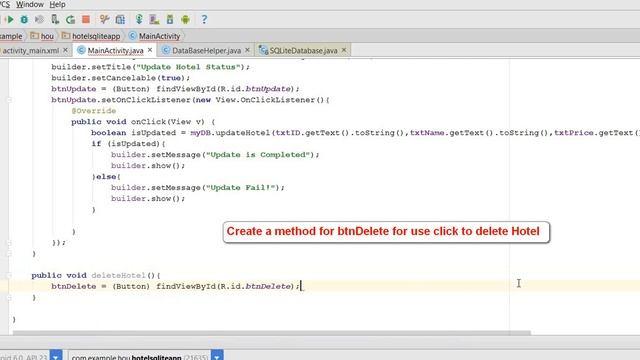Click the "Update is Completed" string
Viewport: 640px width, 360px height.
(x=258, y=155)
